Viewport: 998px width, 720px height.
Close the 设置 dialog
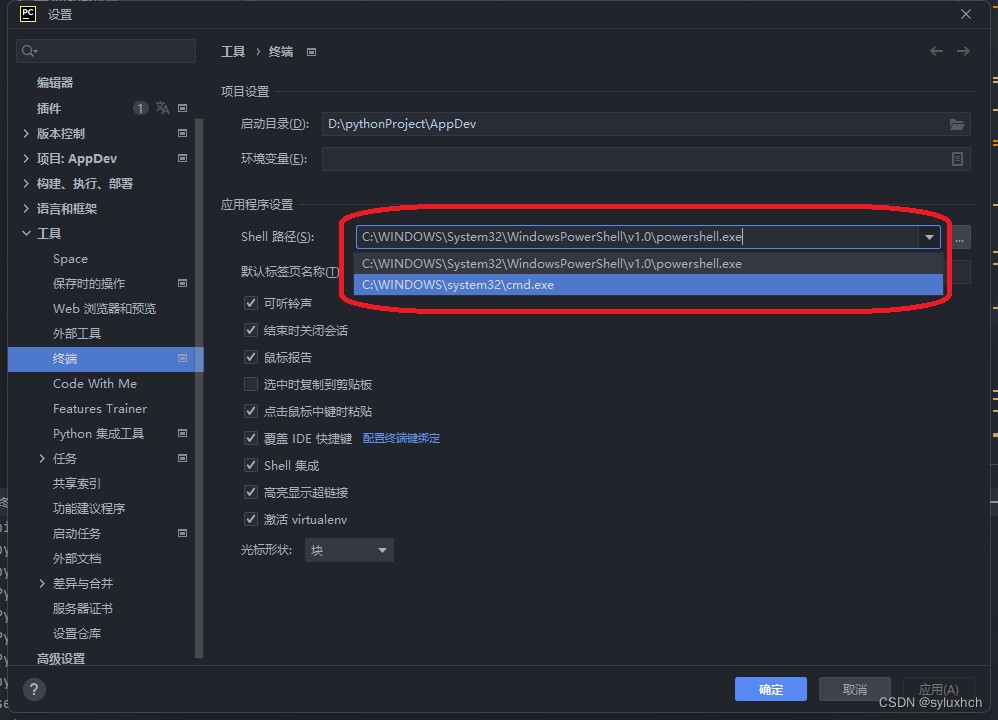(x=966, y=14)
